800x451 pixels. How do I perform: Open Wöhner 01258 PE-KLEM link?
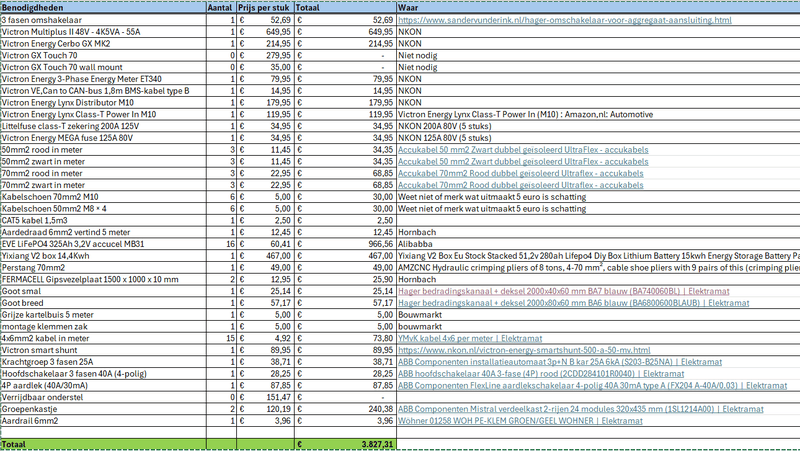coord(520,420)
